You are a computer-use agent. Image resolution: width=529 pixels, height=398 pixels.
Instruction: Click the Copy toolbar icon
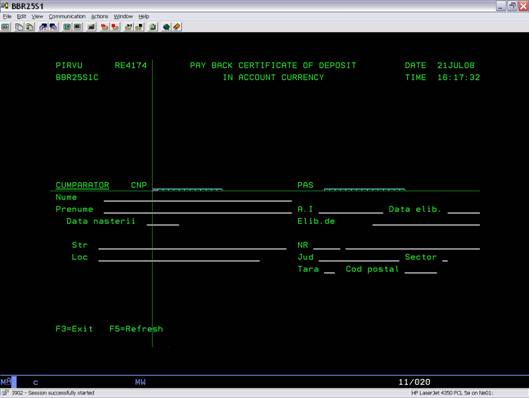pyautogui.click(x=19, y=27)
